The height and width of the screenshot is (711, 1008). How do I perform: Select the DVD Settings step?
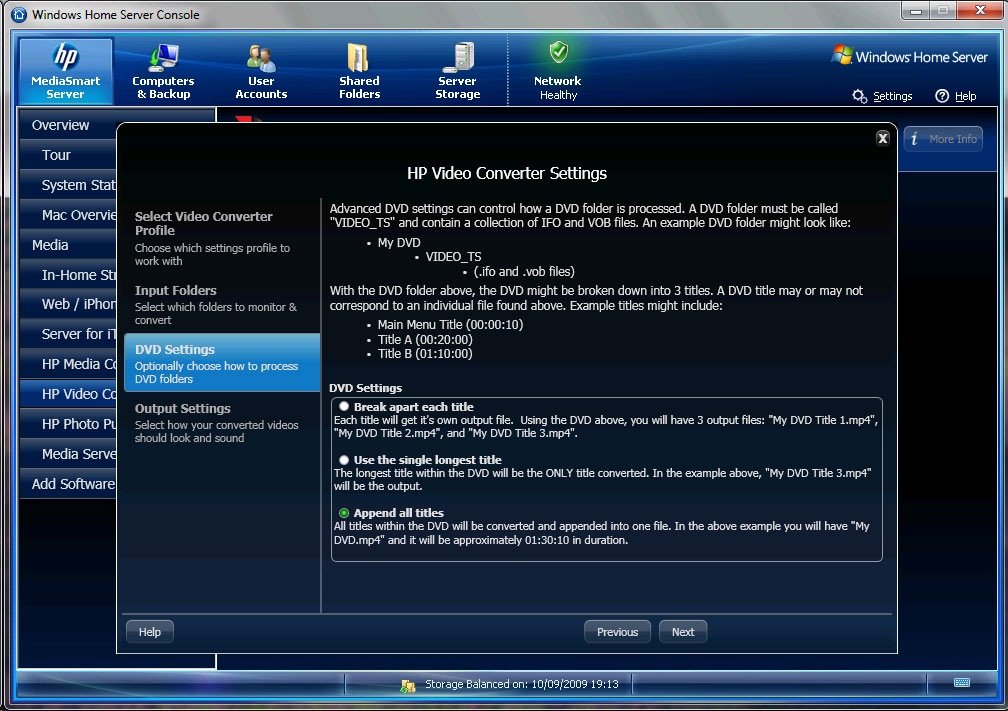coord(222,363)
